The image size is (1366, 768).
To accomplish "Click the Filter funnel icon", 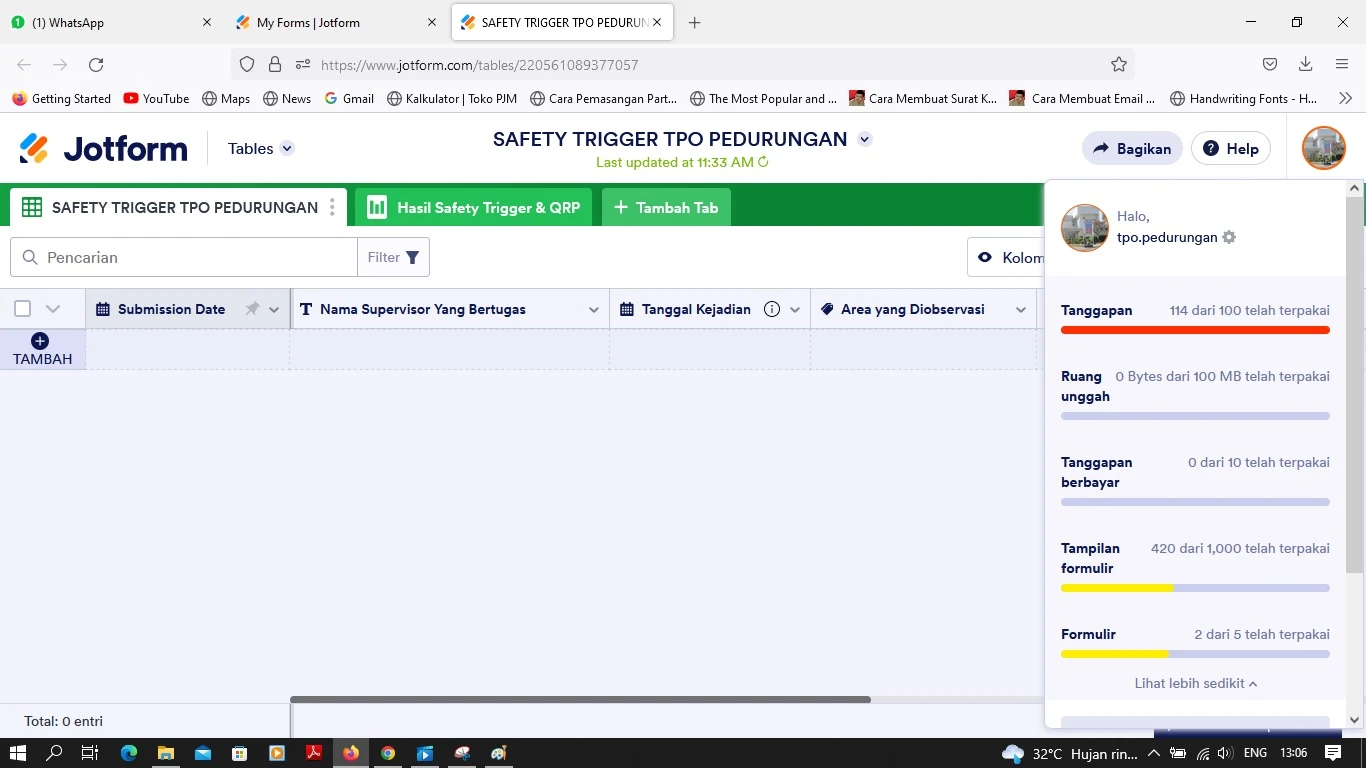I will coord(412,257).
